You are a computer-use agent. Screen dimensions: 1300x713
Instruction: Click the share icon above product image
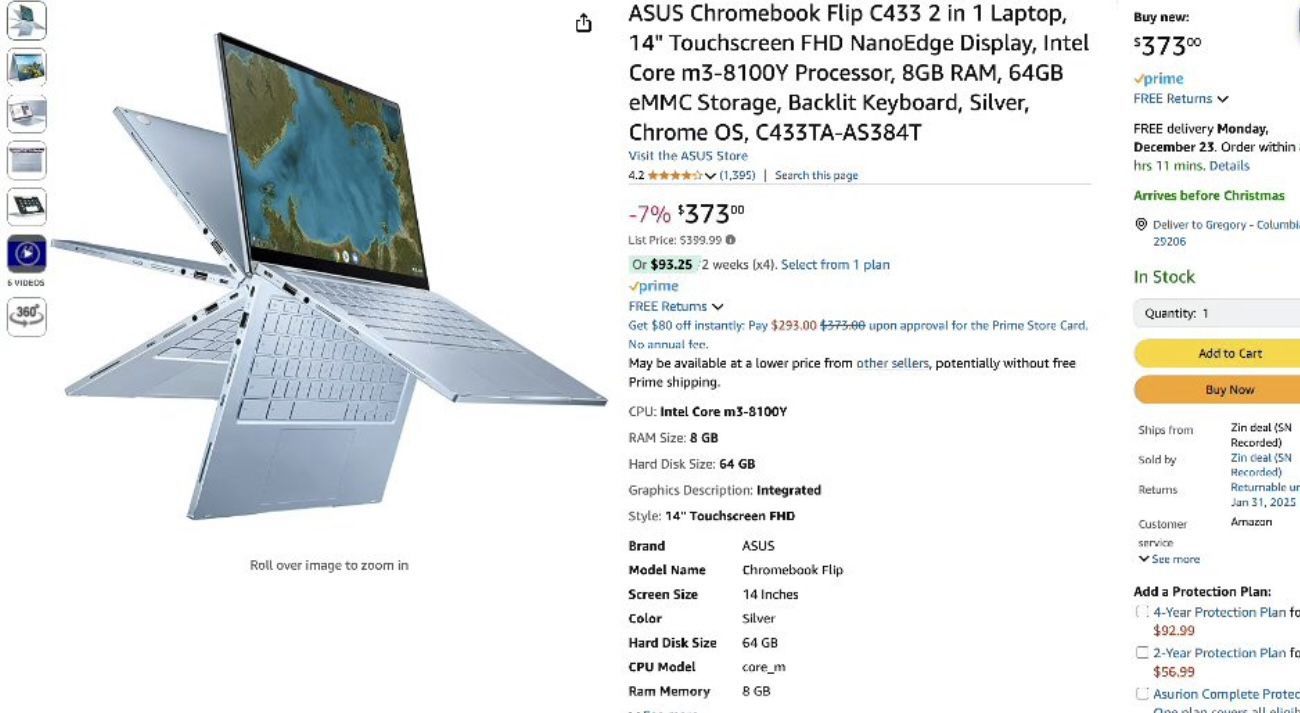tap(584, 23)
